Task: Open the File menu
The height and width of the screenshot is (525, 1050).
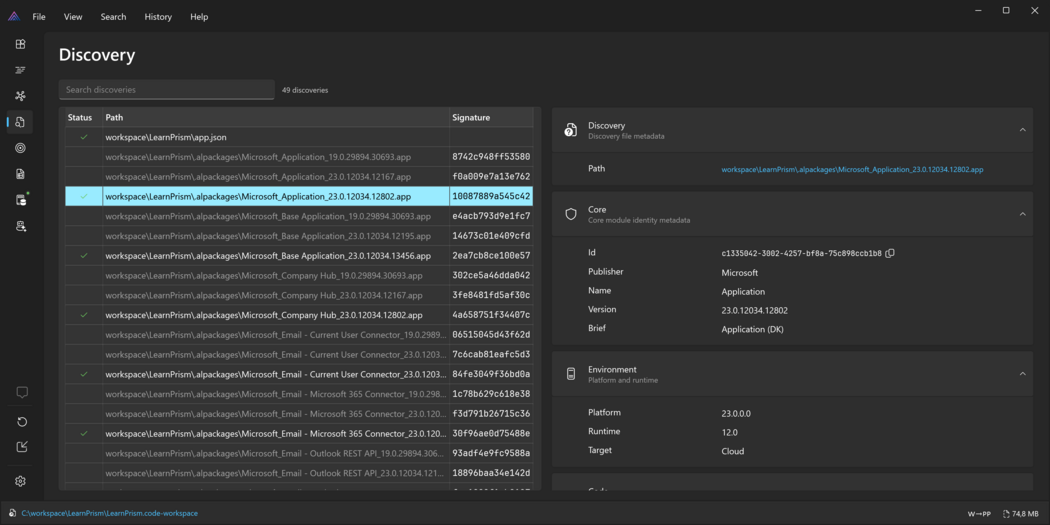Action: pyautogui.click(x=39, y=17)
